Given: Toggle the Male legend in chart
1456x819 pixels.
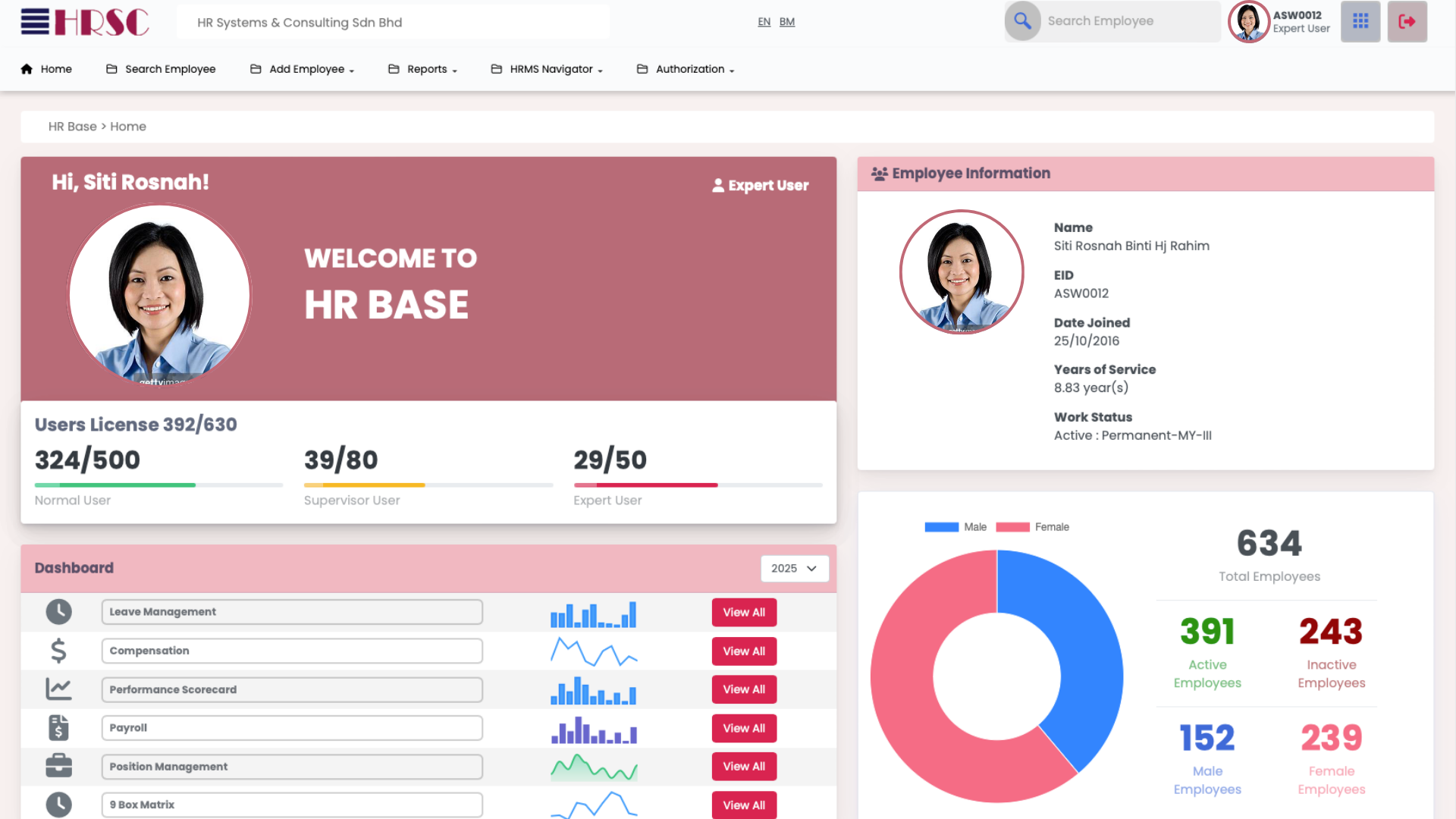Looking at the screenshot, I should pyautogui.click(x=955, y=527).
